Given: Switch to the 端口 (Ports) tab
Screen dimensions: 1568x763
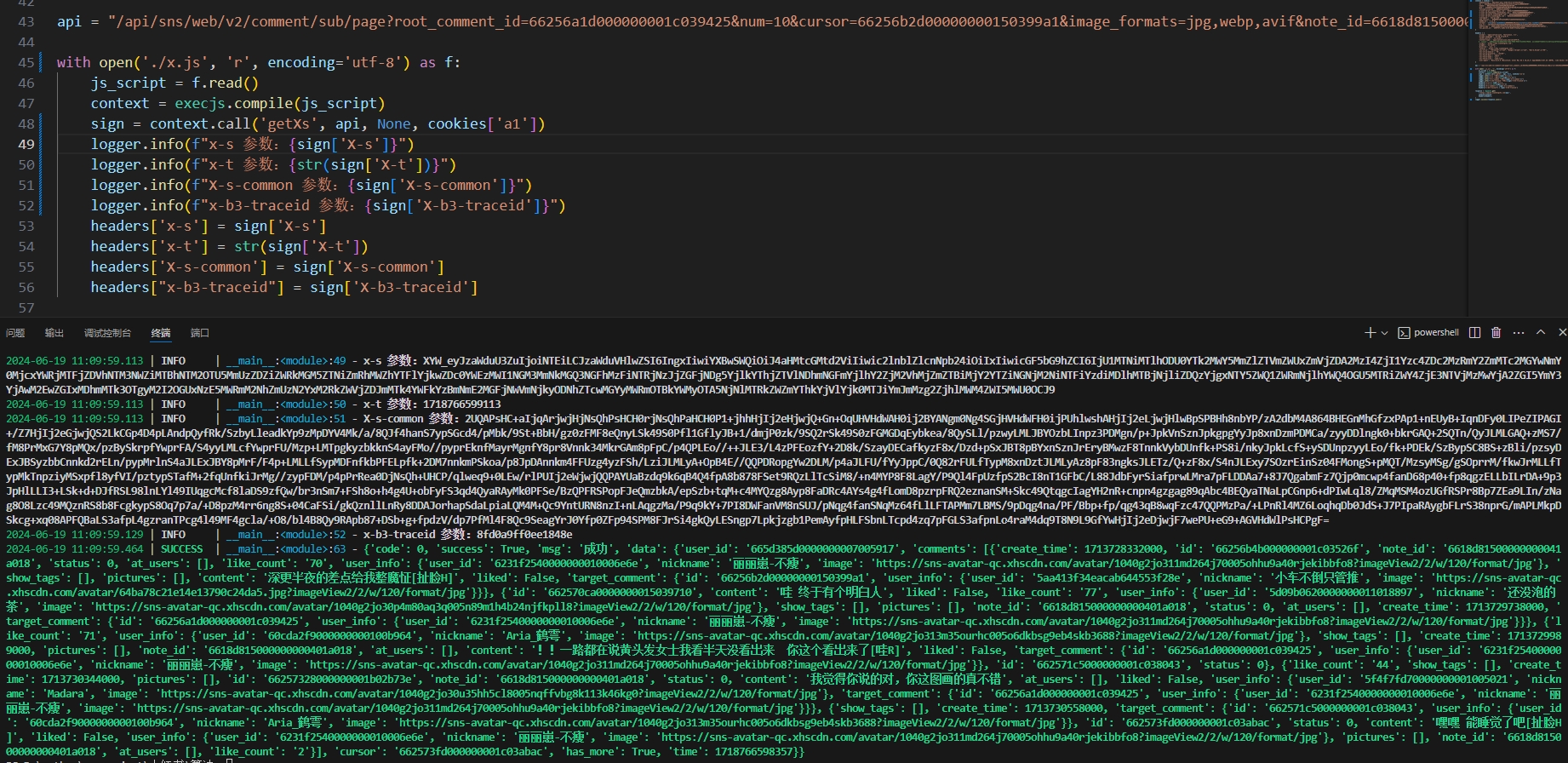Looking at the screenshot, I should (200, 333).
